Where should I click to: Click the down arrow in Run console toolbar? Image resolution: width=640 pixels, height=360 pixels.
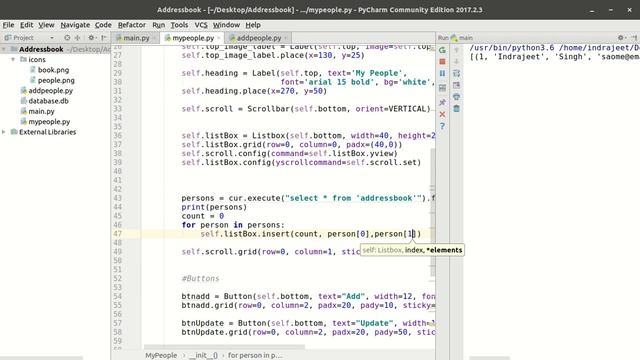456,62
